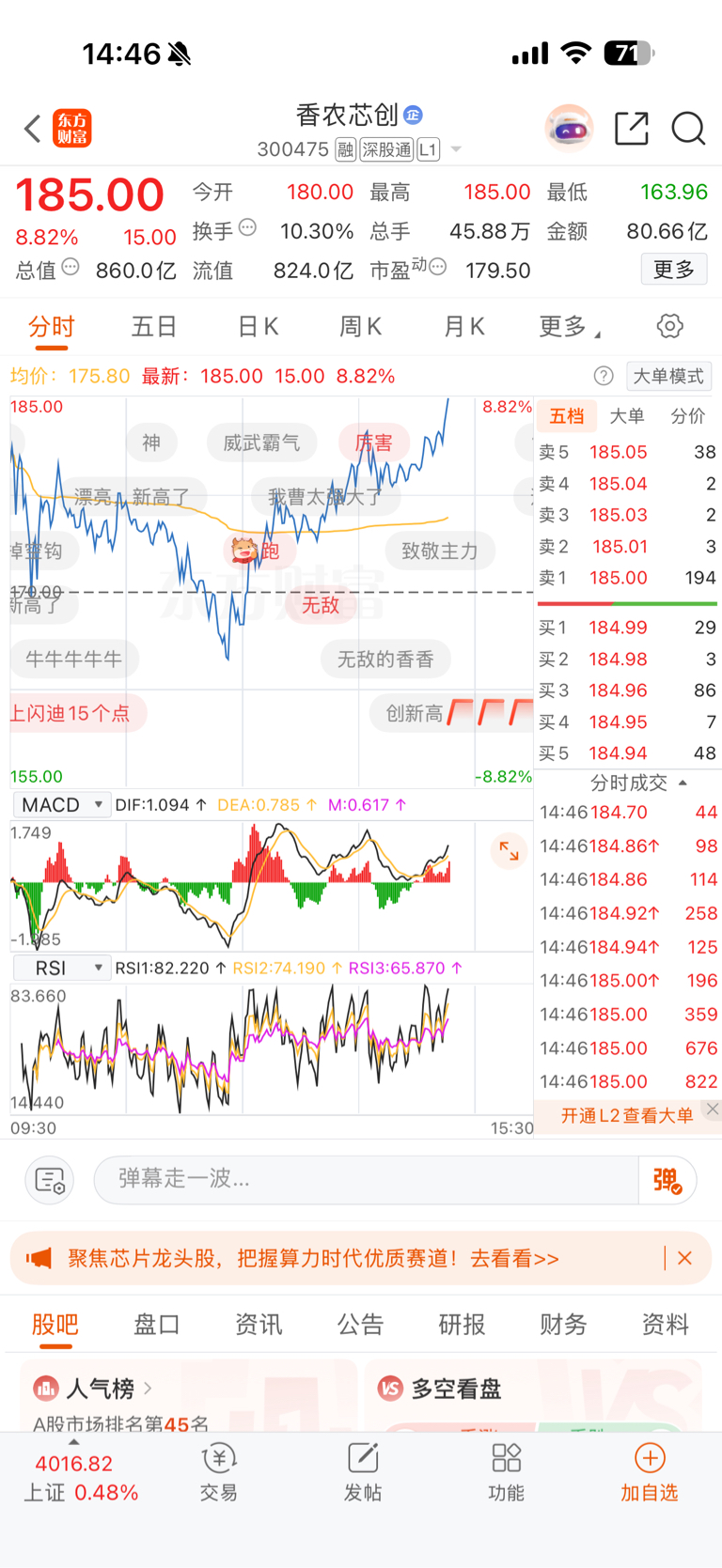Share the stock page via export icon
This screenshot has width=722, height=1568.
click(632, 128)
